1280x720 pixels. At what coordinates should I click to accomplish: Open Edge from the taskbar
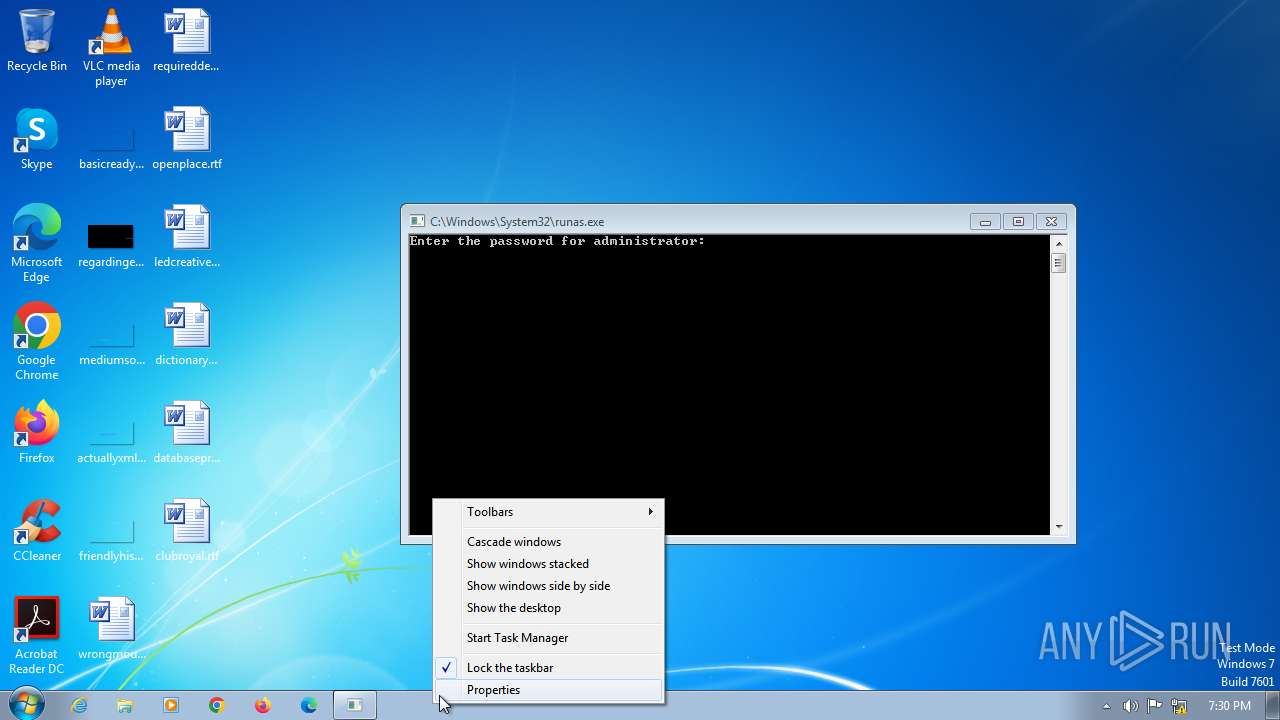pos(309,705)
